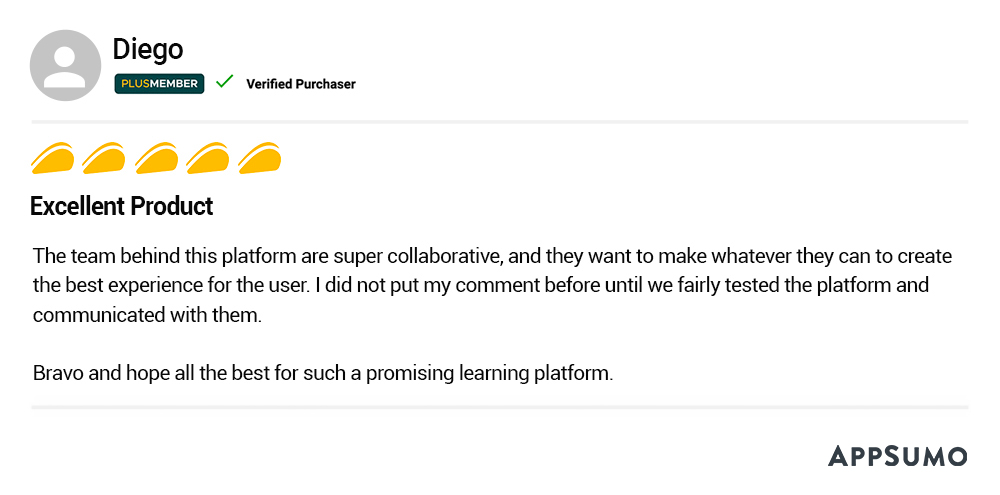Click the Excellent Product review title
Screen dimensions: 1000x495
tap(122, 207)
